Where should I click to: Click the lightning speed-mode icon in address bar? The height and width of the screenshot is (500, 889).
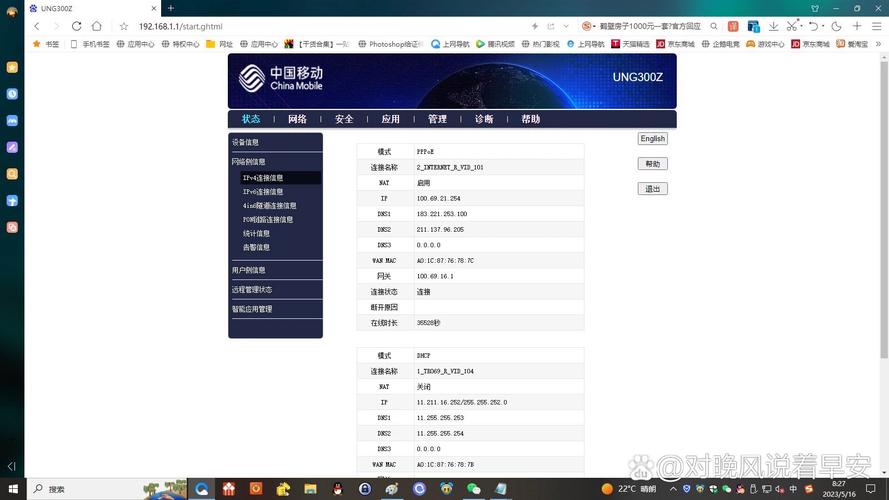[535, 26]
